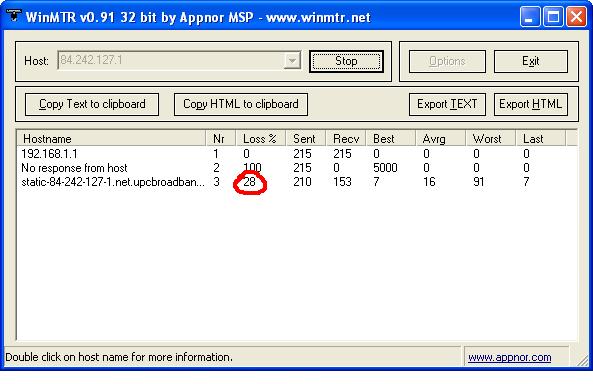593x384 pixels.
Task: Export results as TEXT
Action: coord(447,104)
